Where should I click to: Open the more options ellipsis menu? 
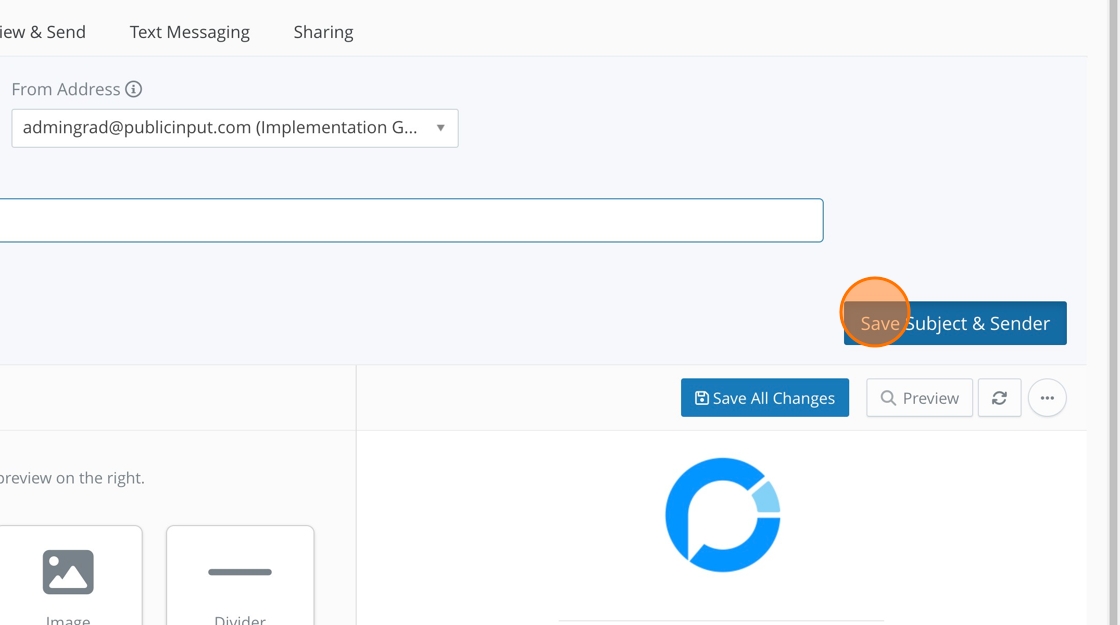[1047, 397]
